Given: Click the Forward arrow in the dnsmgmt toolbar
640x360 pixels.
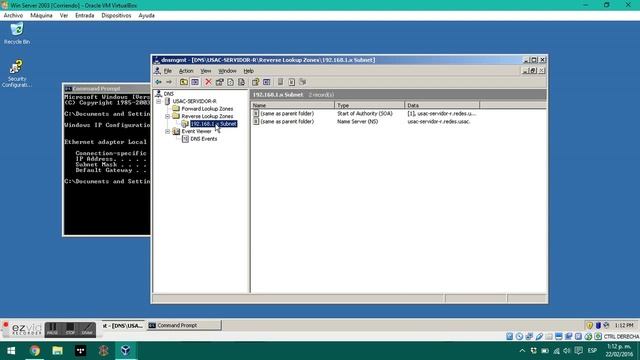Looking at the screenshot, I should [x=169, y=82].
